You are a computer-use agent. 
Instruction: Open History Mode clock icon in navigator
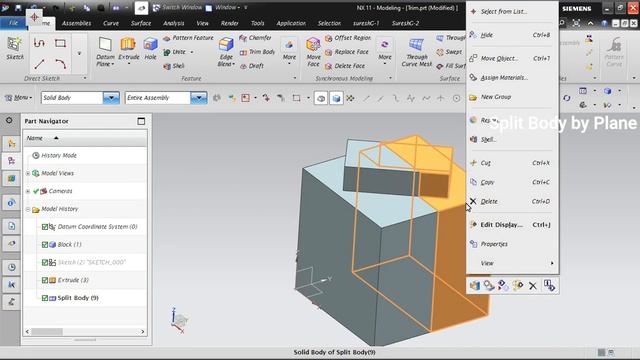[x=36, y=156]
